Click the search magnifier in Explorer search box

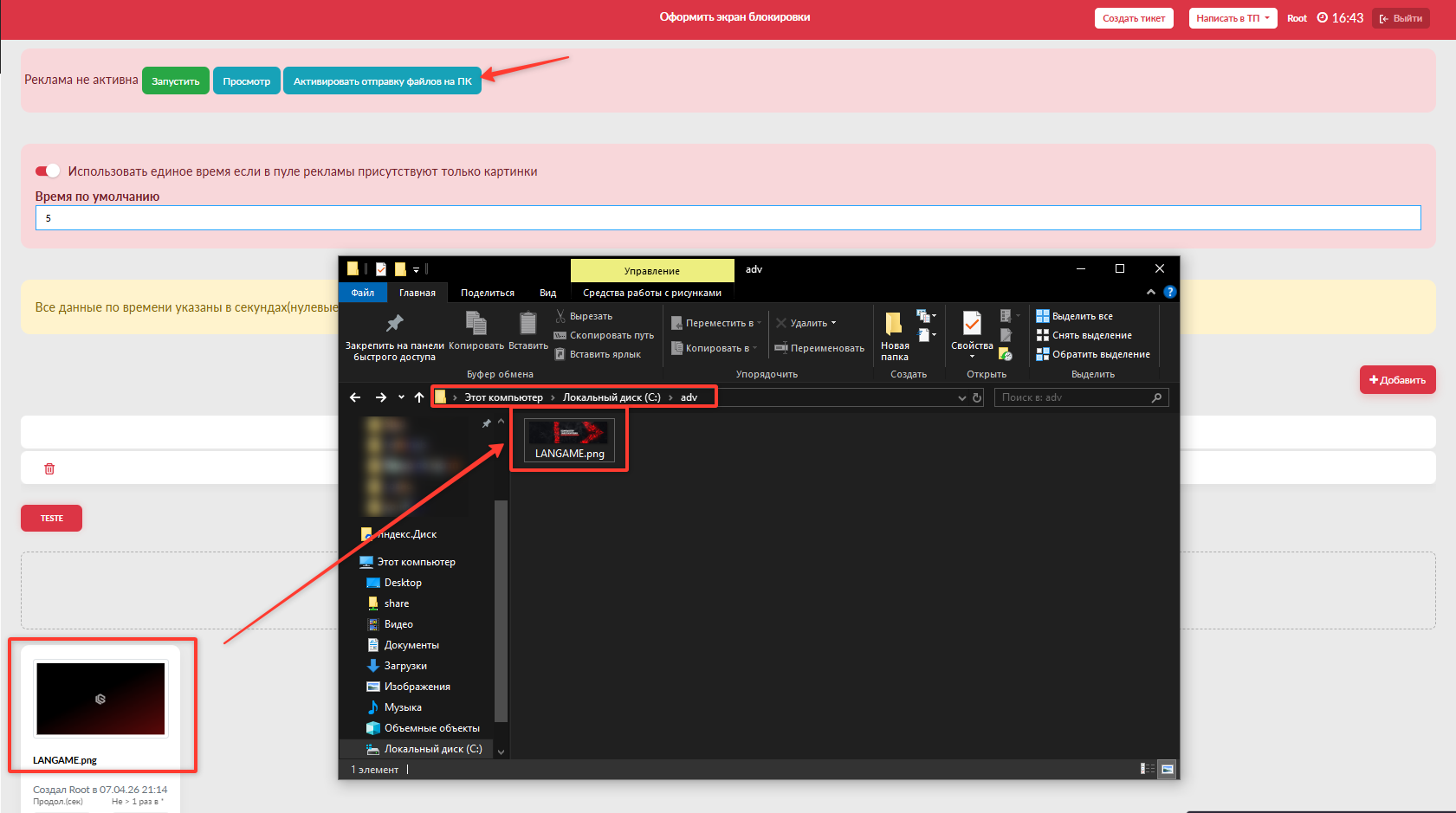pos(1156,397)
